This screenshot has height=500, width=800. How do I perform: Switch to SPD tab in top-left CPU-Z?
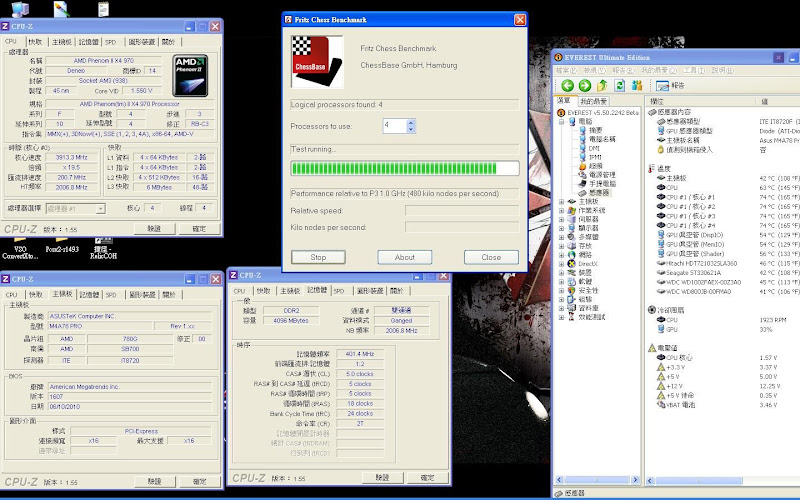click(x=111, y=42)
